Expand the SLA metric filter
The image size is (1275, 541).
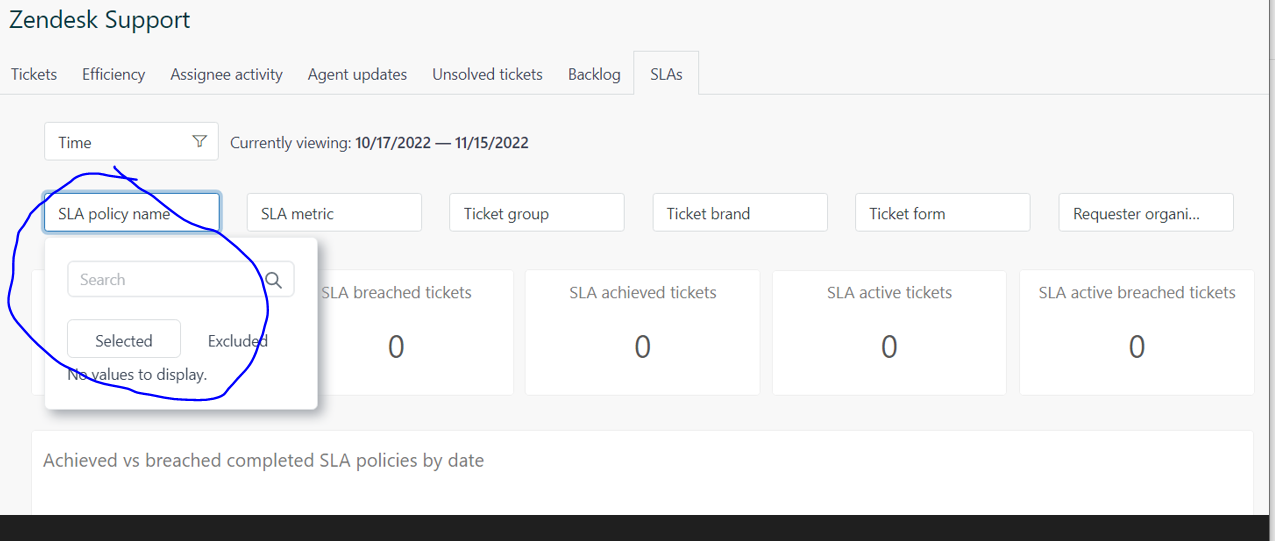(334, 213)
